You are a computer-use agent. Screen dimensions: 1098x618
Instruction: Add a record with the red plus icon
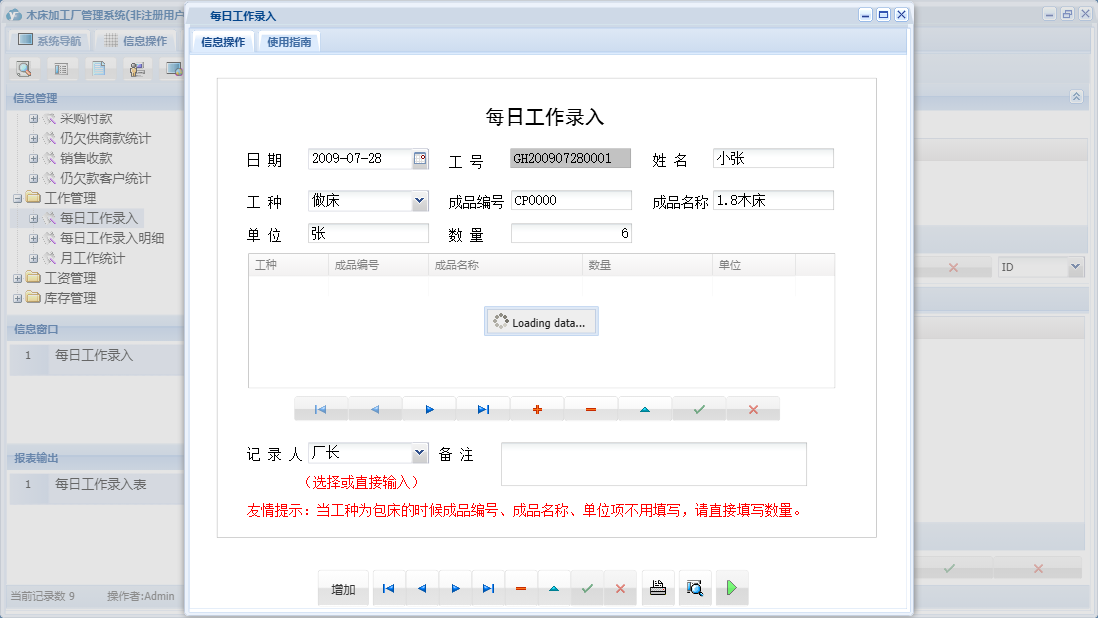tap(536, 409)
